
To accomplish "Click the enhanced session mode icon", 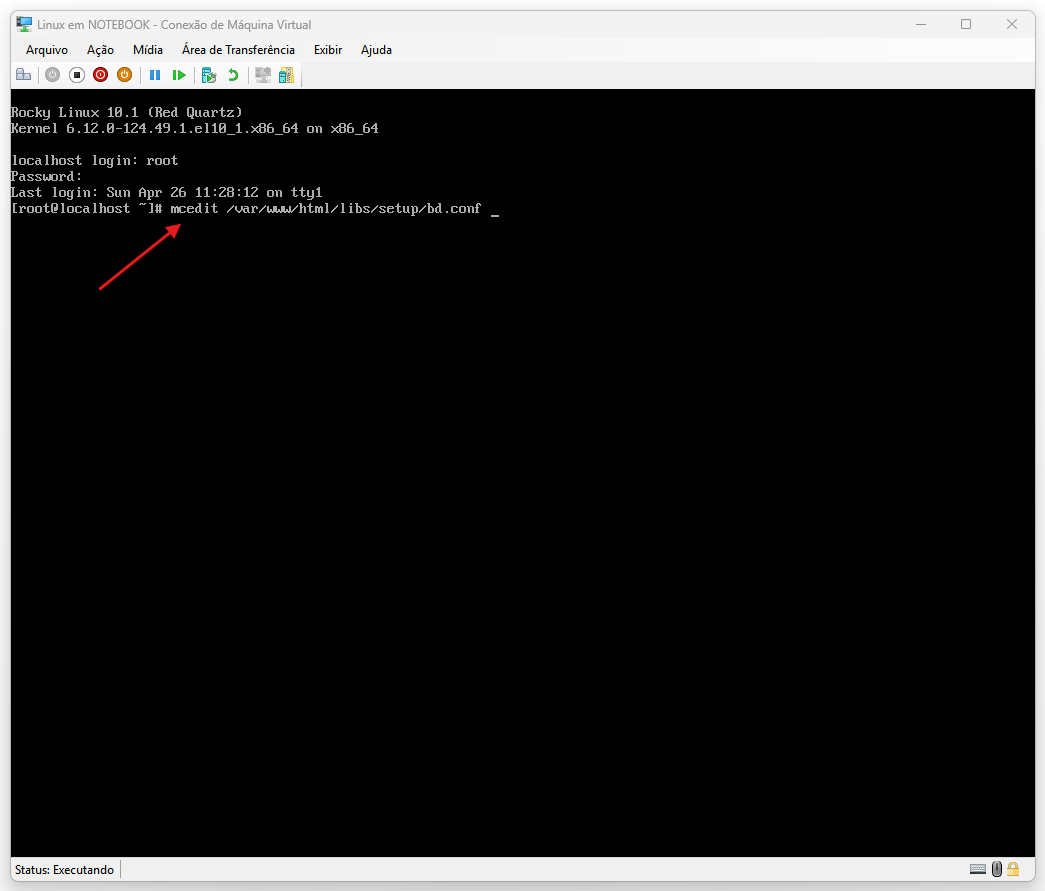I will point(263,75).
